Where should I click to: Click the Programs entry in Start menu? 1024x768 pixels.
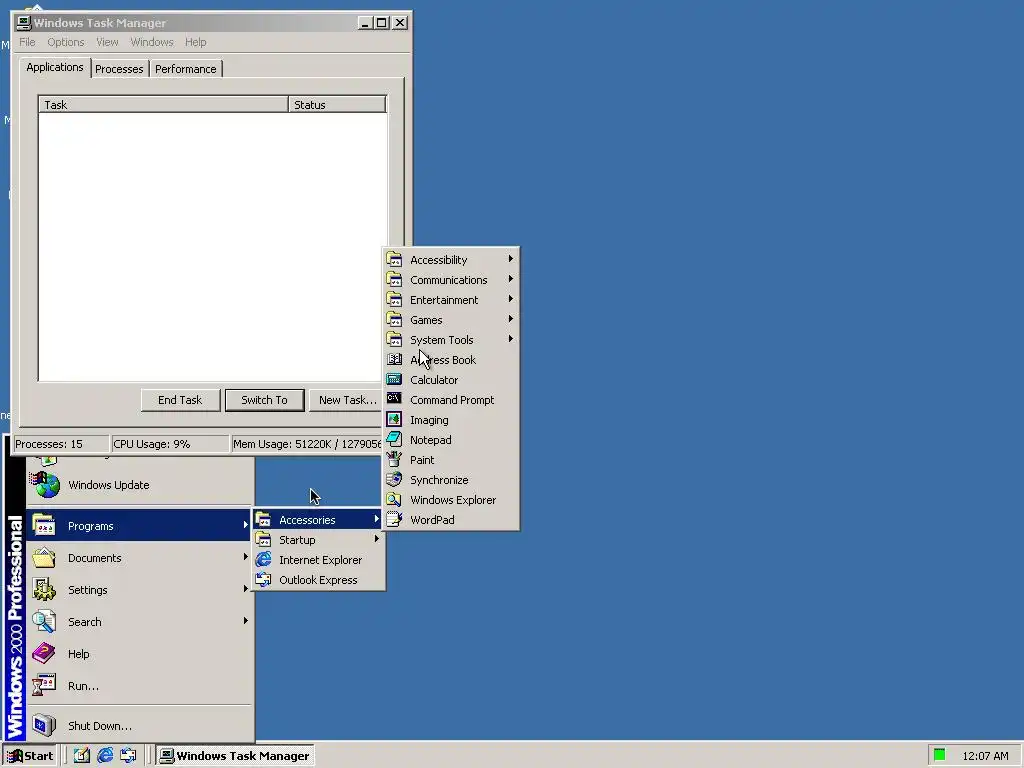pos(139,526)
